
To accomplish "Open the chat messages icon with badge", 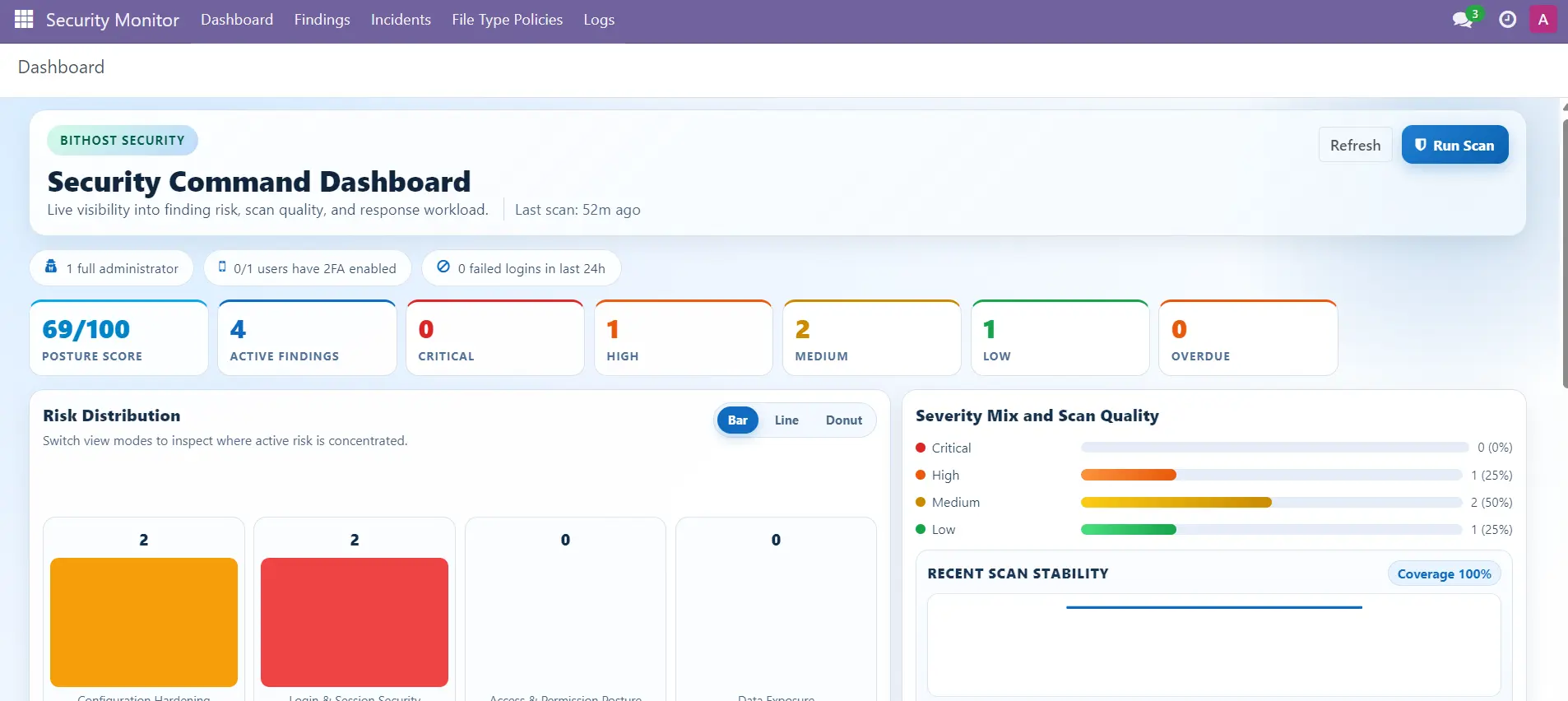I will click(x=1464, y=18).
